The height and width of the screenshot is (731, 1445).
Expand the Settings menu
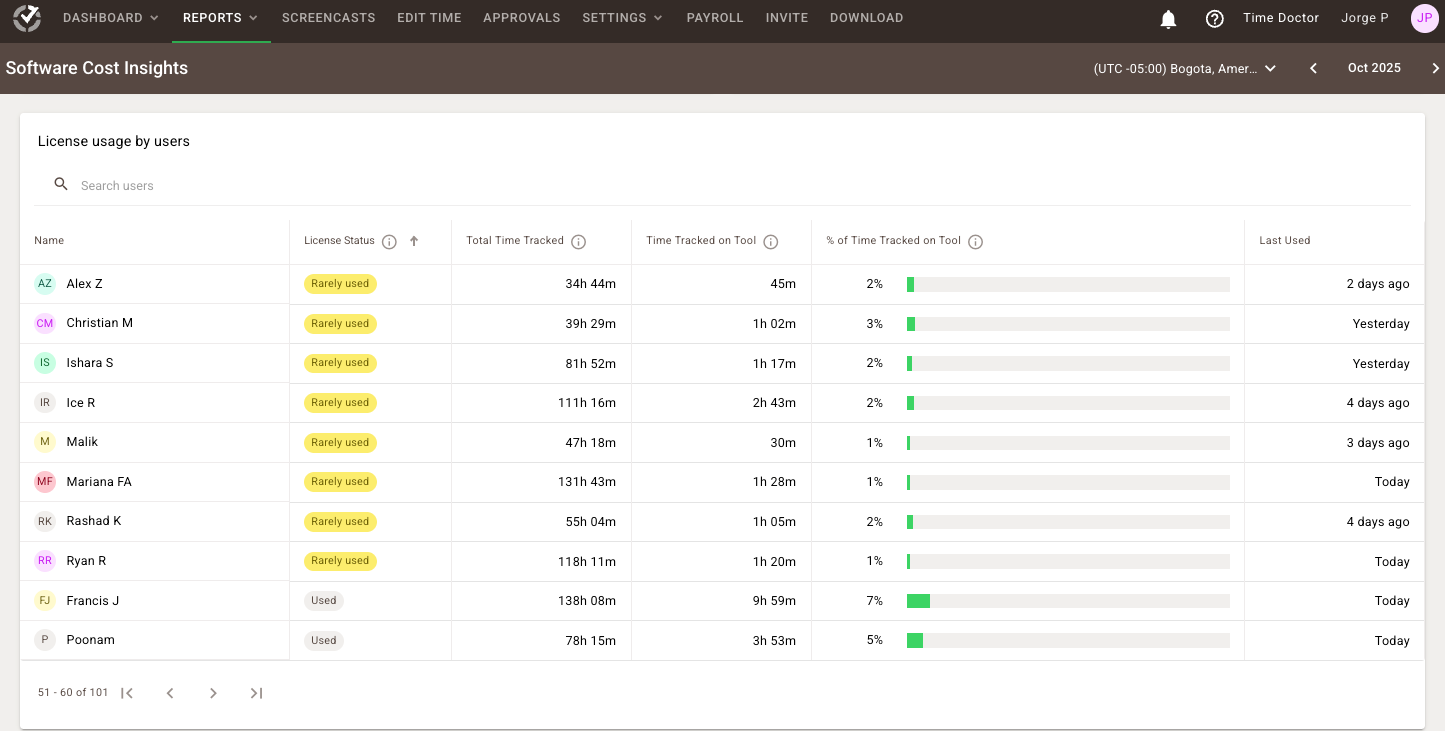pyautogui.click(x=623, y=18)
